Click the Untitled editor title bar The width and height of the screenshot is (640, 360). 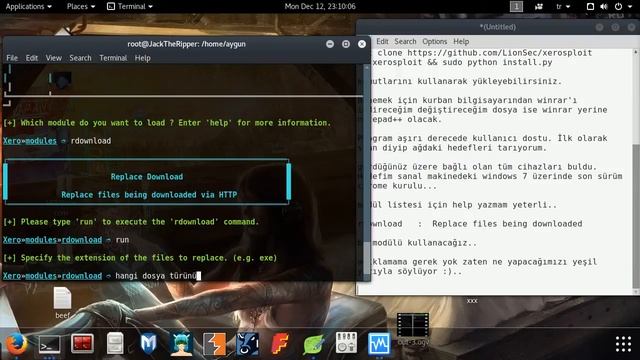coord(497,27)
